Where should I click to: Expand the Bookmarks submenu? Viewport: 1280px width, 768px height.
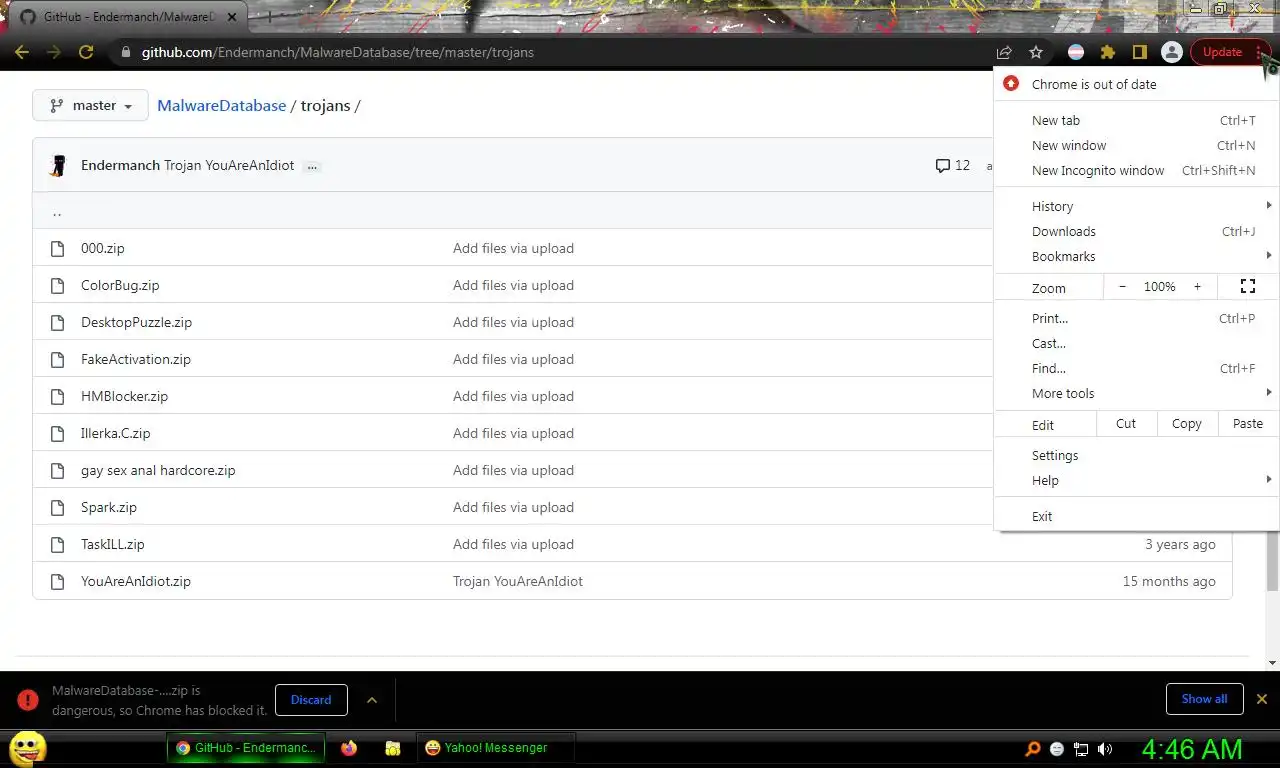pyautogui.click(x=1136, y=256)
